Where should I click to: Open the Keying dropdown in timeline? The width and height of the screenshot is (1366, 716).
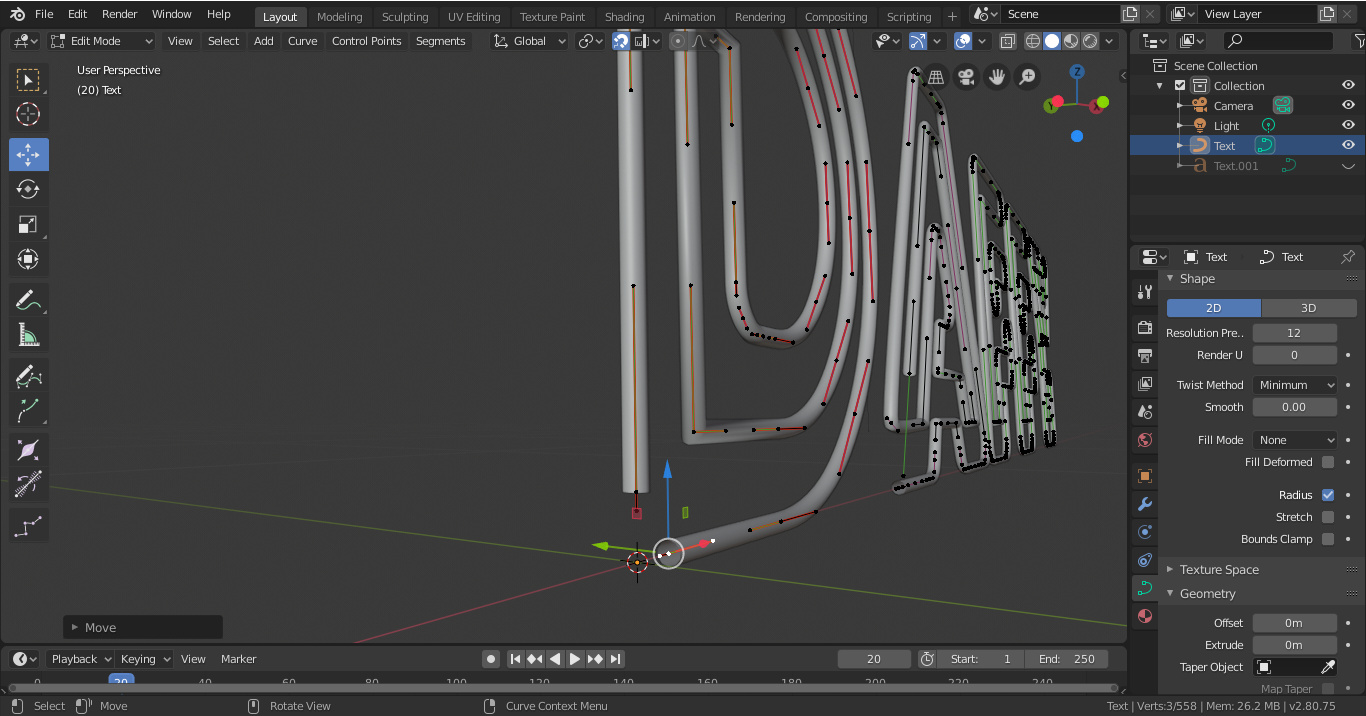pyautogui.click(x=145, y=659)
